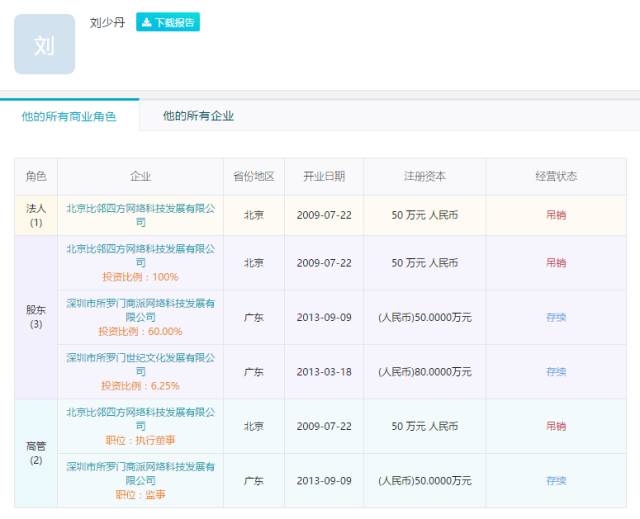Image resolution: width=640 pixels, height=519 pixels.
Task: Click the 开业日期 column header
Action: [x=324, y=176]
